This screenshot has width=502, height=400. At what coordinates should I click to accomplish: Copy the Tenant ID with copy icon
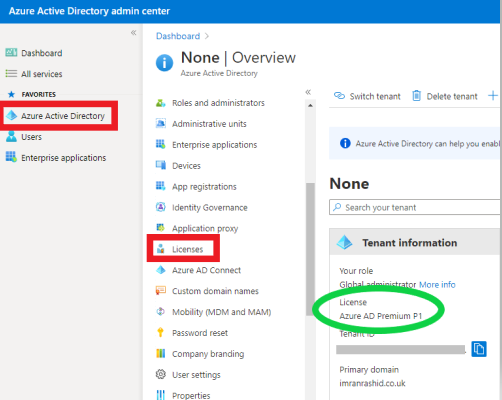[x=479, y=349]
